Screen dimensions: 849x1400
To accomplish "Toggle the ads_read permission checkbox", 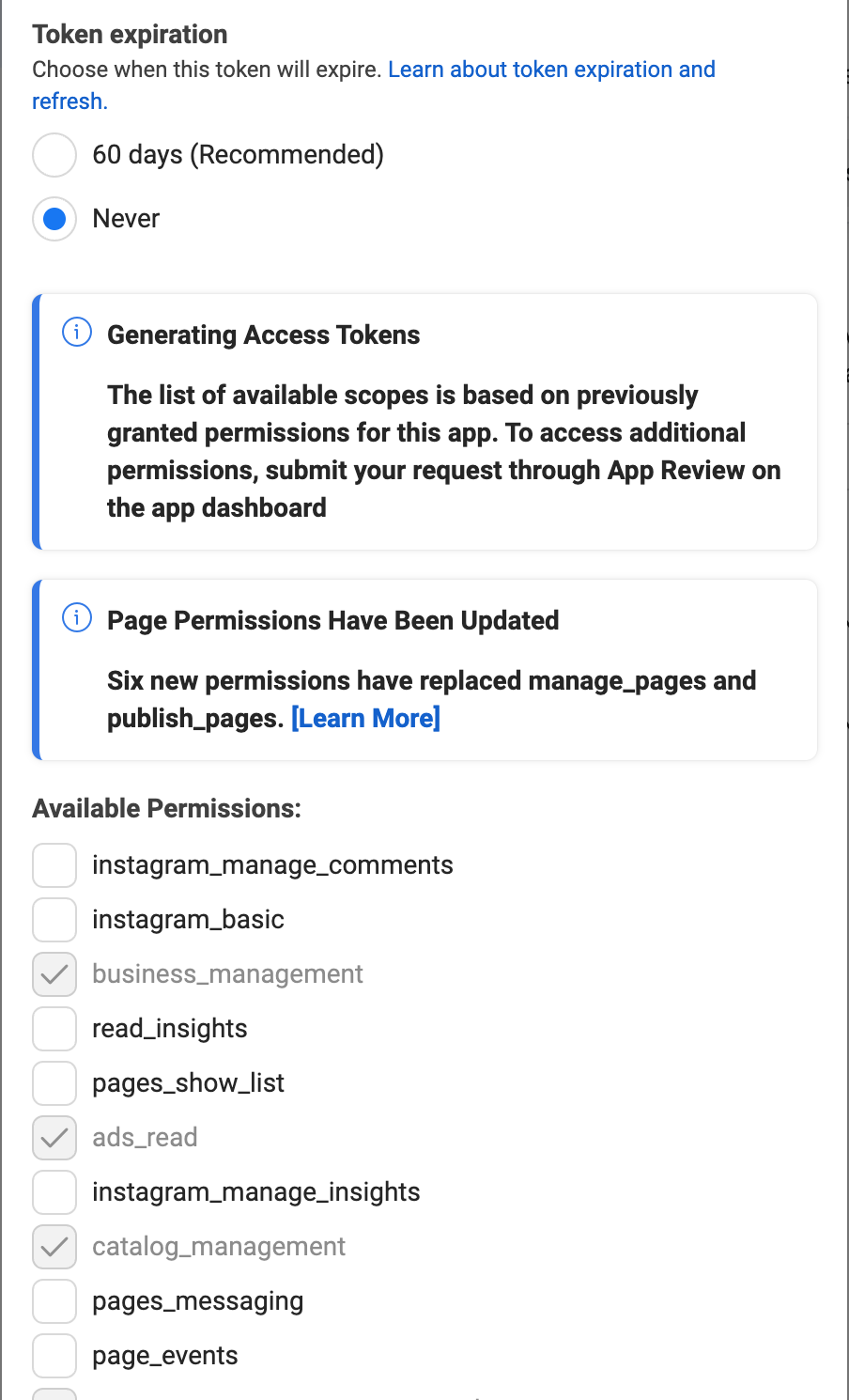I will pyautogui.click(x=54, y=1138).
